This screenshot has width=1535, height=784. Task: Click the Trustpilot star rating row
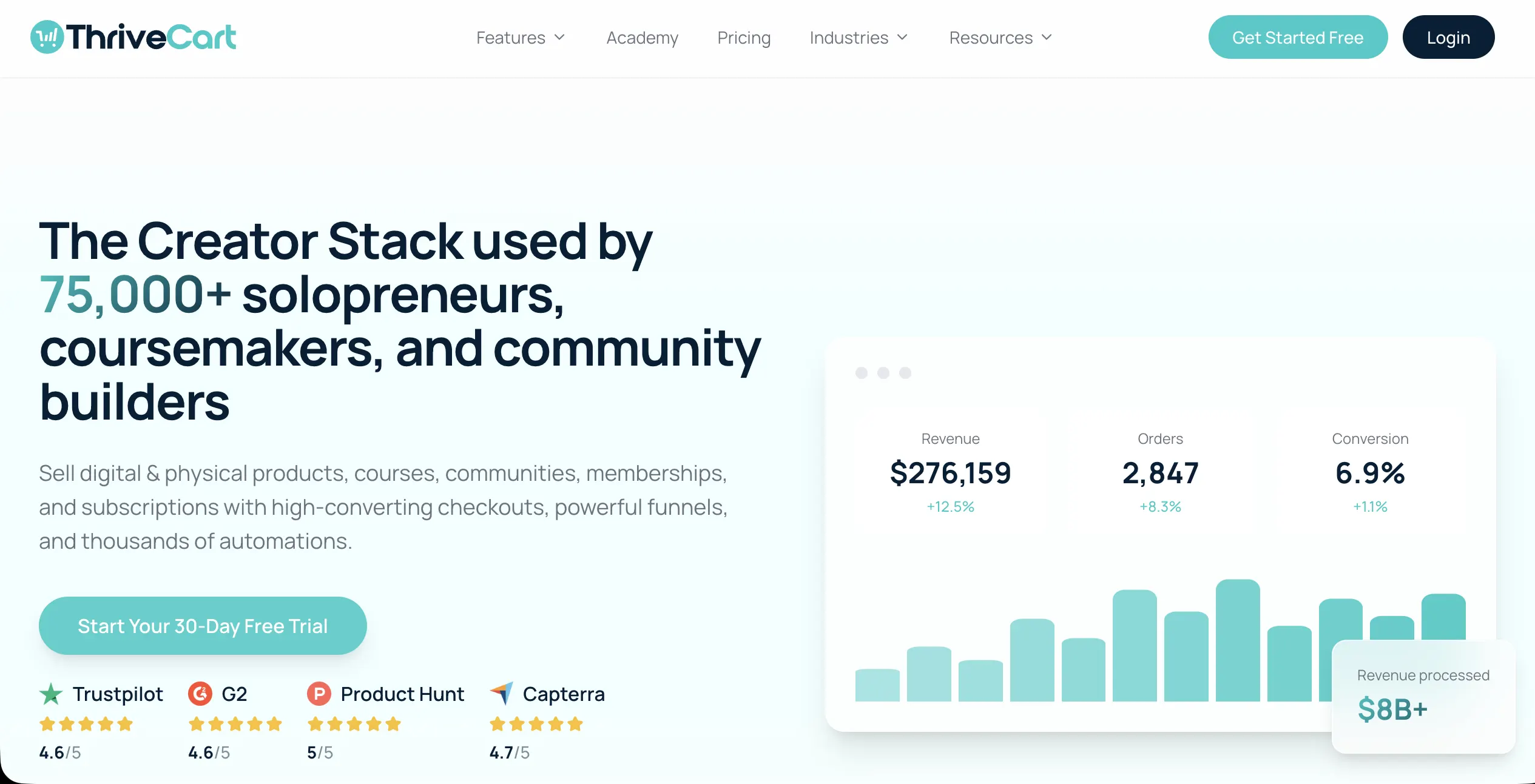[x=86, y=724]
